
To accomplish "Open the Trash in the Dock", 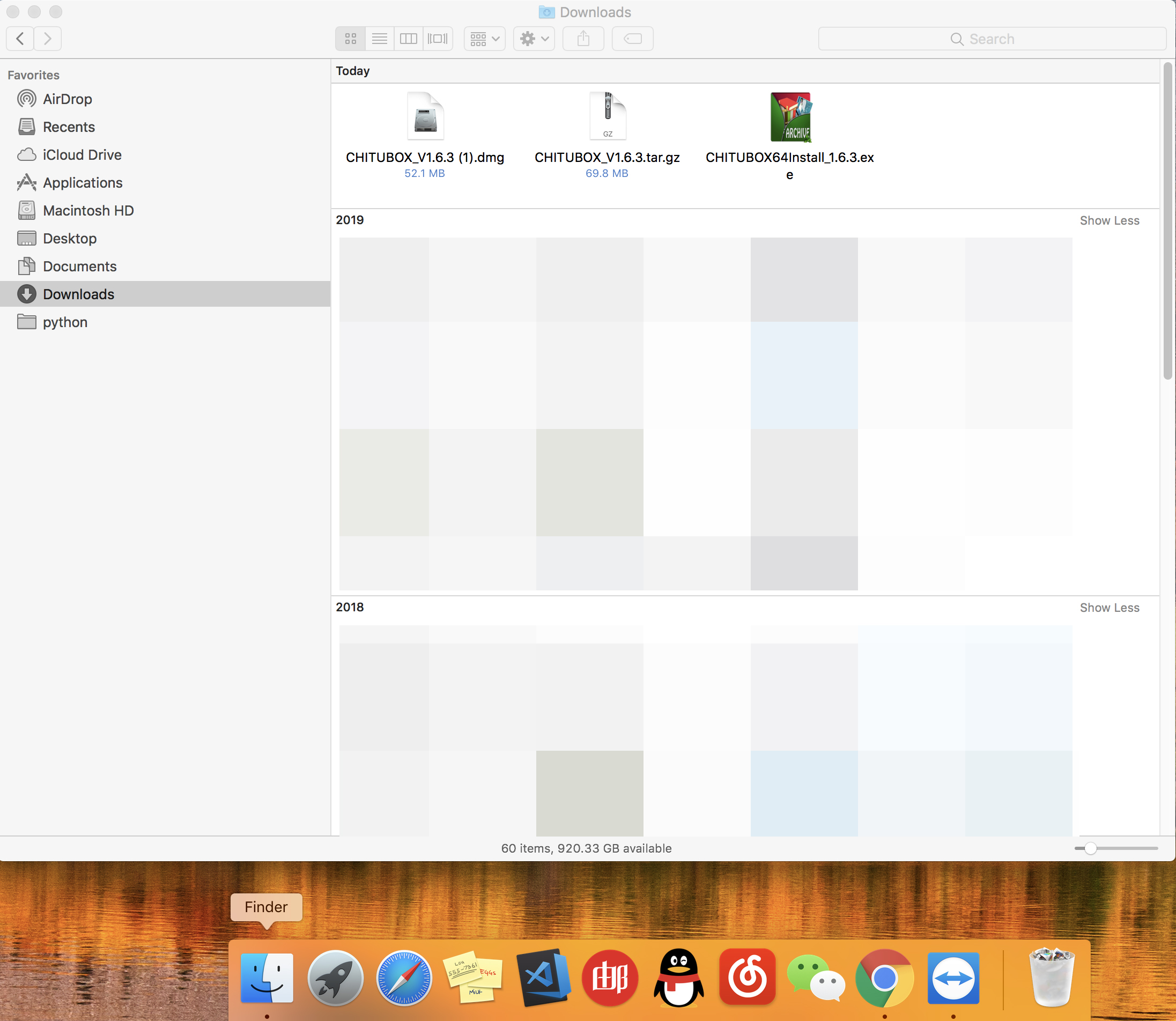I will (1052, 977).
